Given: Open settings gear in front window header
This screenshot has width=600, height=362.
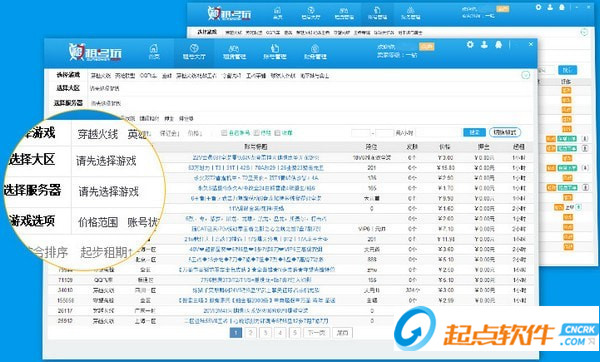Looking at the screenshot, I should [x=470, y=45].
